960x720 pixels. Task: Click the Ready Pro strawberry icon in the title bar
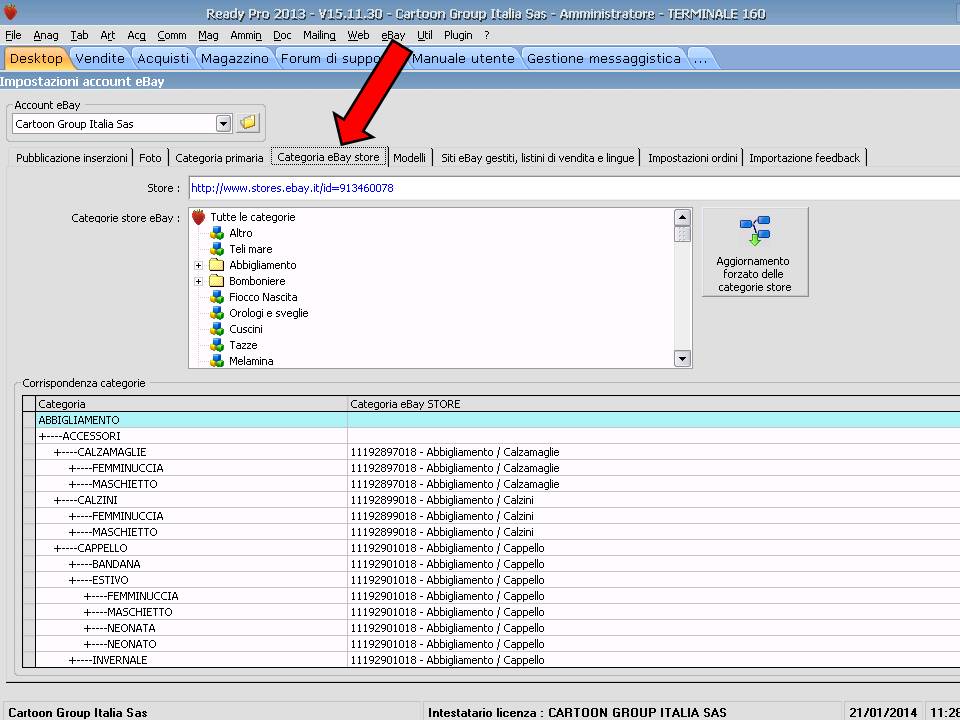pyautogui.click(x=10, y=12)
